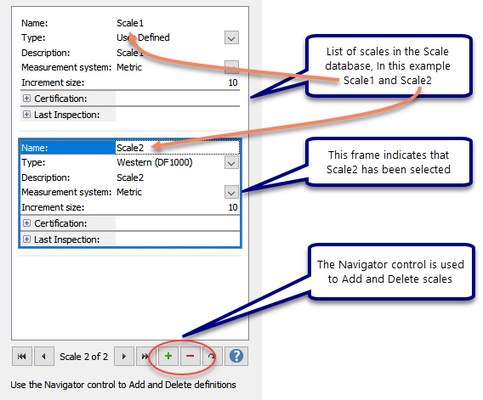Select the Scale2 name field
Screen dimensions: 483x400
point(177,148)
